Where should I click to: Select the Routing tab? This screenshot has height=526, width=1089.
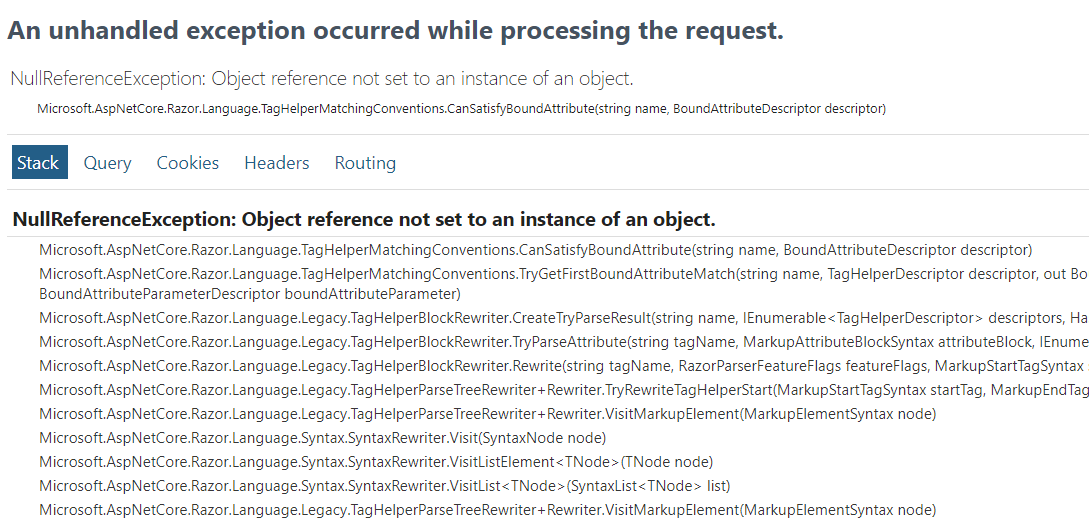[x=365, y=163]
